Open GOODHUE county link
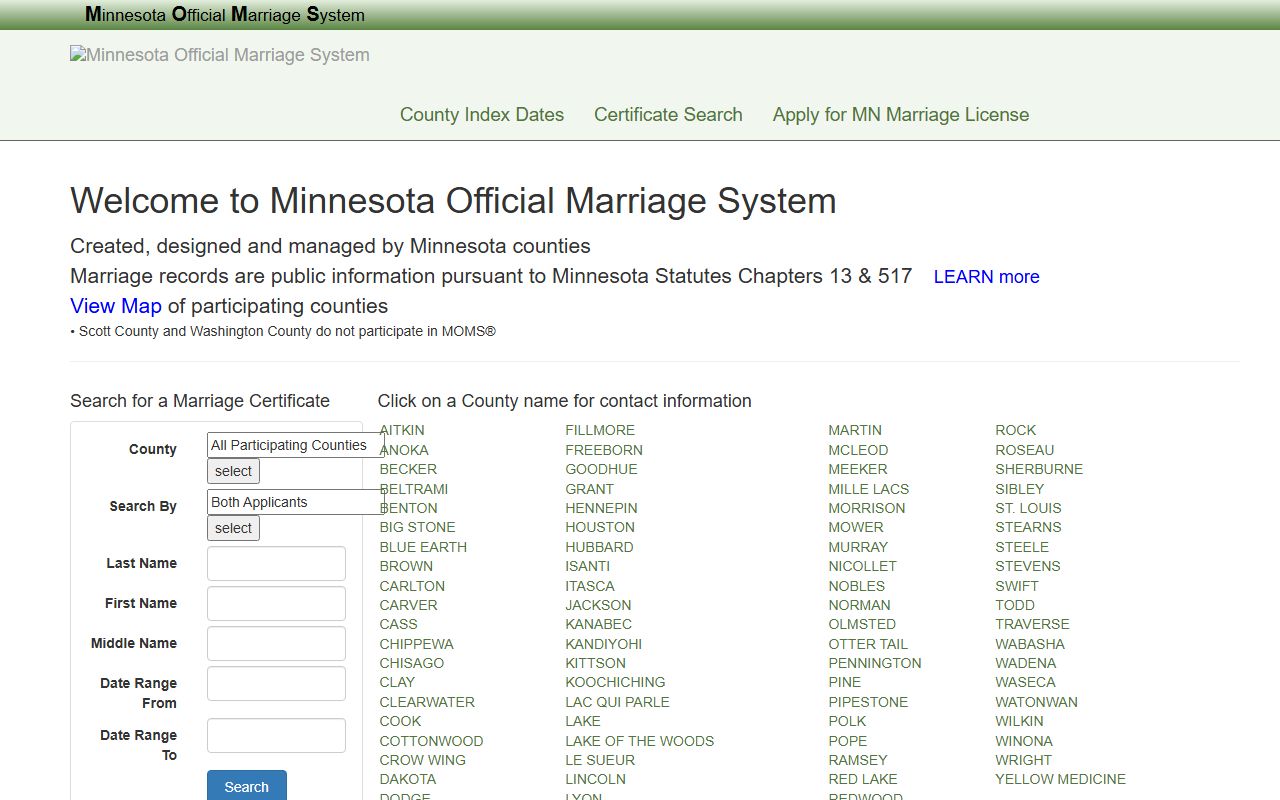Image resolution: width=1280 pixels, height=800 pixels. pyautogui.click(x=601, y=469)
